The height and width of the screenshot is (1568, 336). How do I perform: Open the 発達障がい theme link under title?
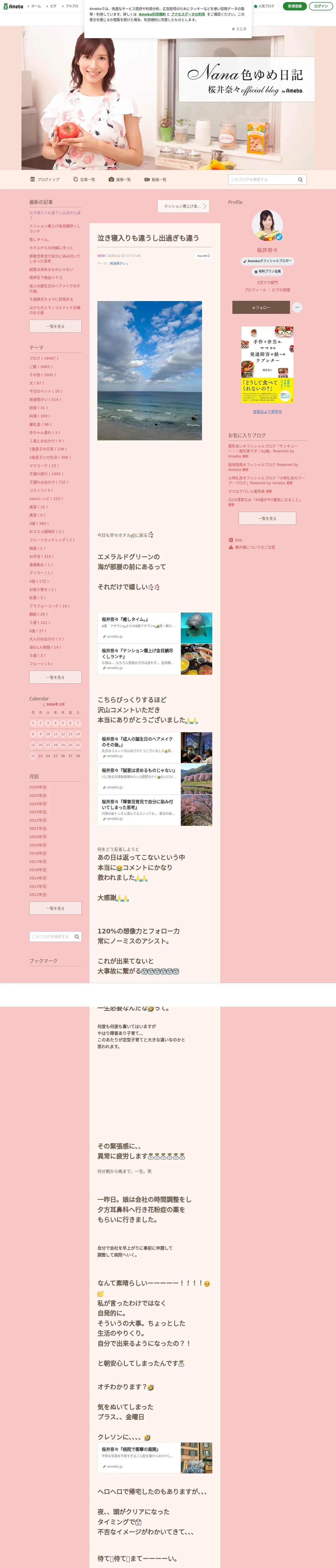[x=118, y=264]
